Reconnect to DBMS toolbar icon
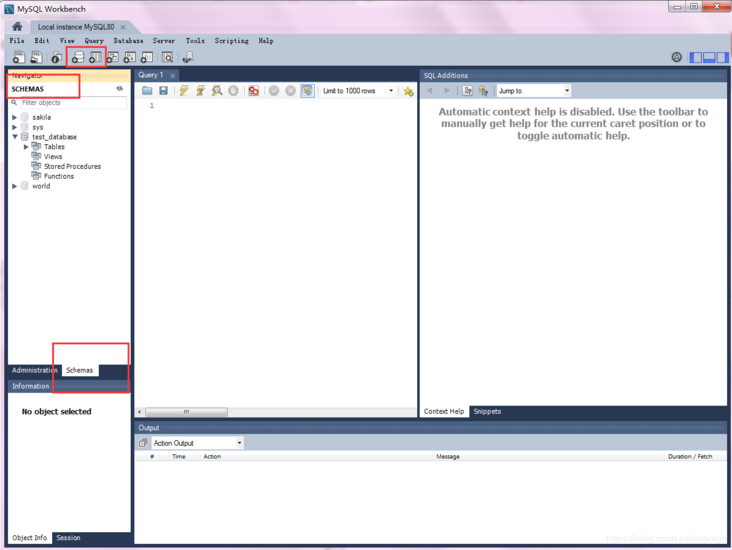This screenshot has height=550, width=732. [188, 57]
